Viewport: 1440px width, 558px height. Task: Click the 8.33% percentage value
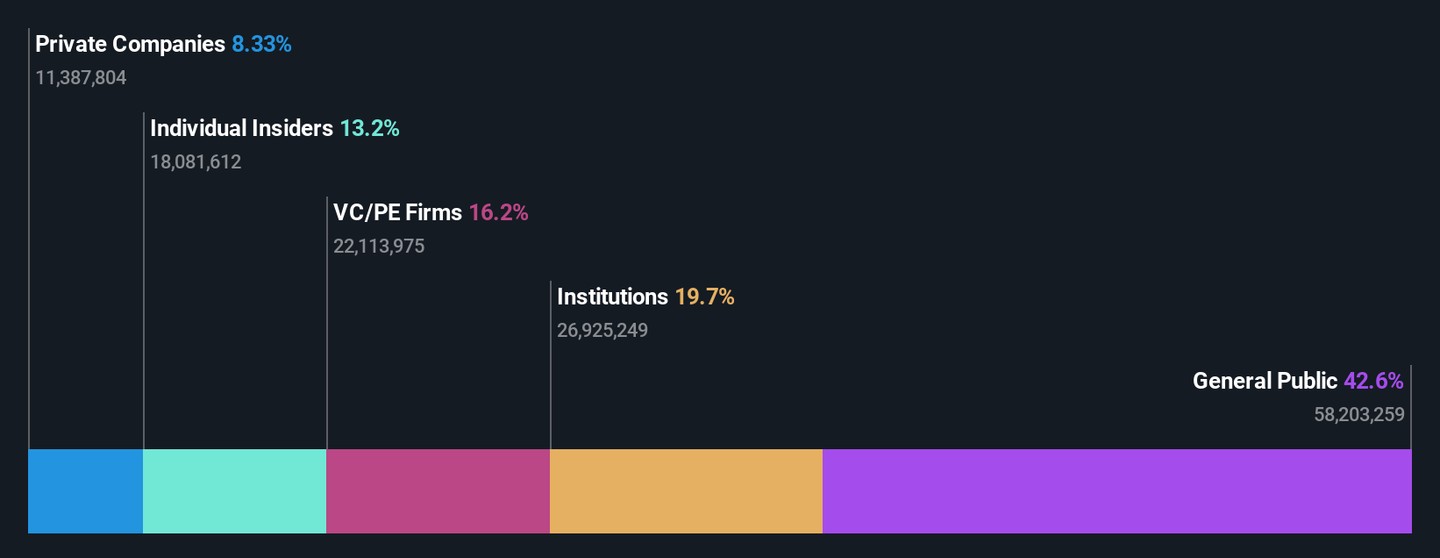(x=262, y=44)
